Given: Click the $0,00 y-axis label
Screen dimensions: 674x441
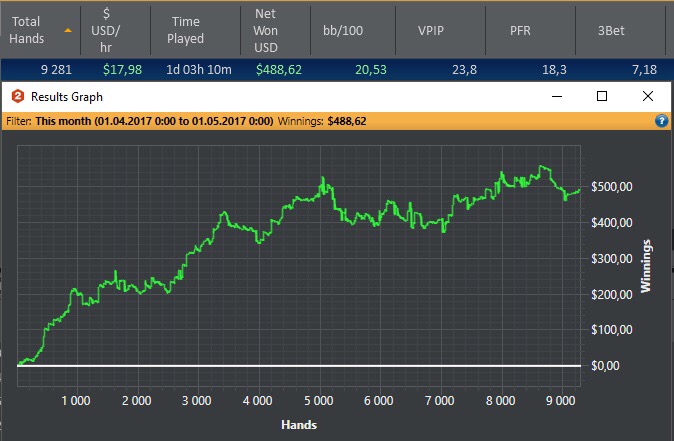Looking at the screenshot, I should pyautogui.click(x=605, y=366).
